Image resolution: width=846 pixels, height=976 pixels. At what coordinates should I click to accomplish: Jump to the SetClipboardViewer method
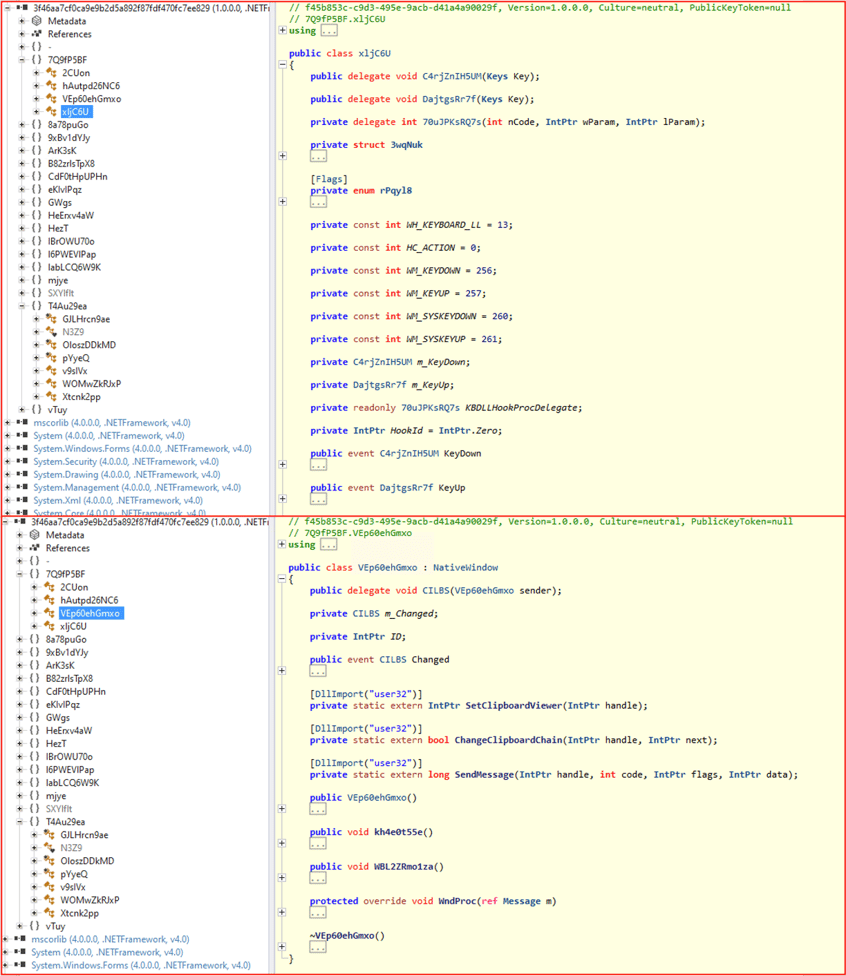point(514,705)
